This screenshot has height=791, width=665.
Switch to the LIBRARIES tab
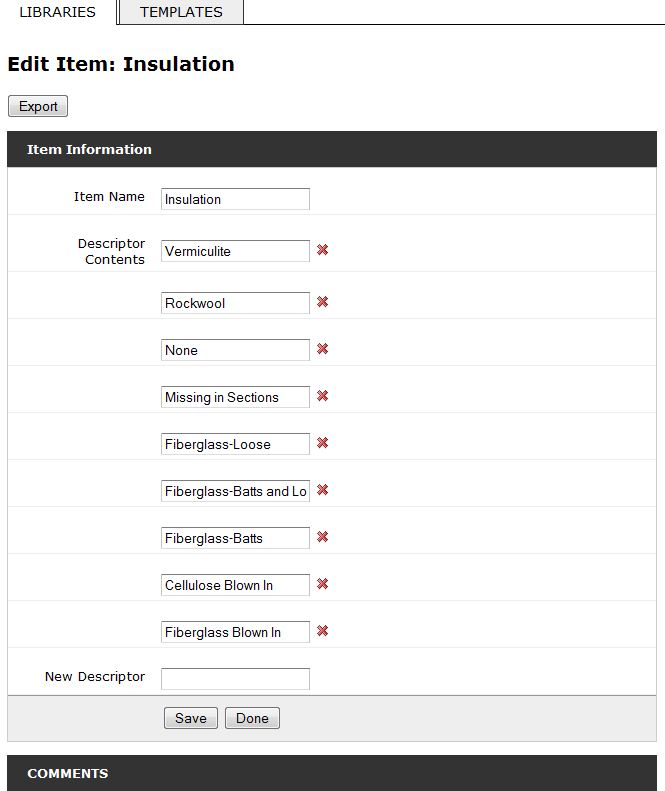point(58,12)
